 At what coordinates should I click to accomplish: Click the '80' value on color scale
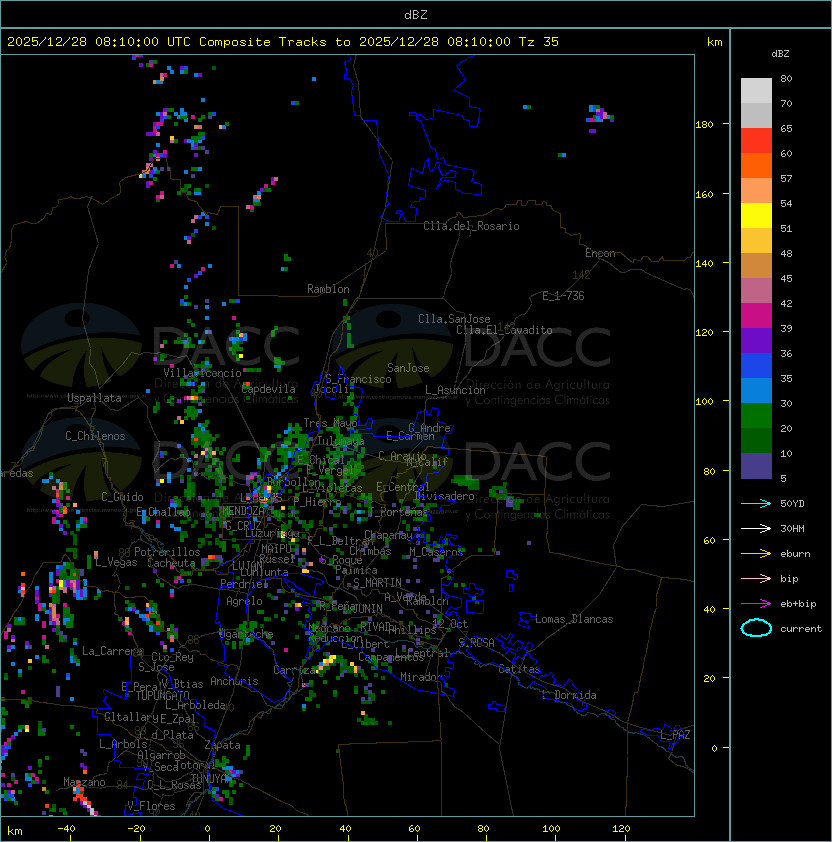click(786, 78)
